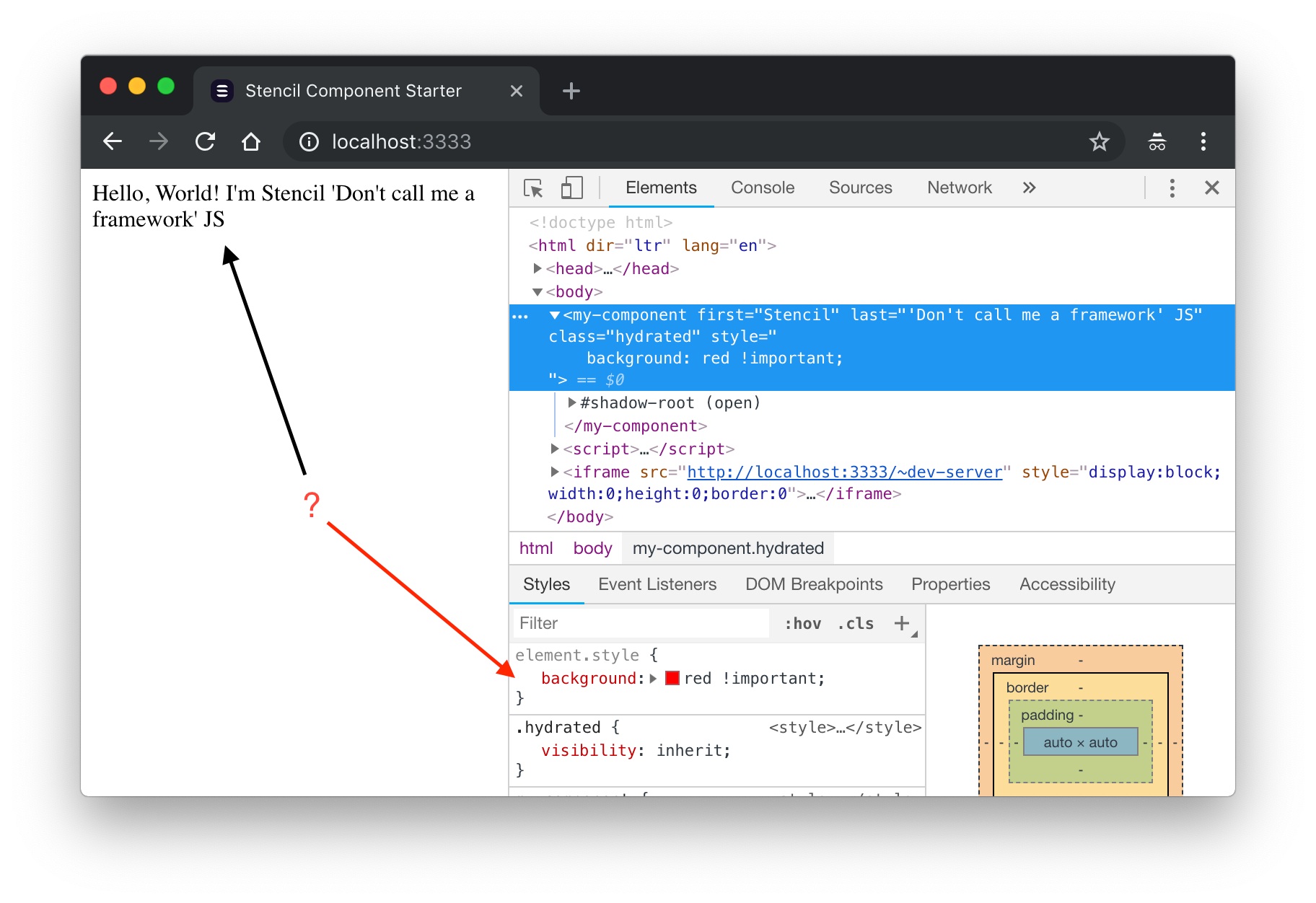
Task: Toggle the :hov element state panel
Action: click(803, 623)
